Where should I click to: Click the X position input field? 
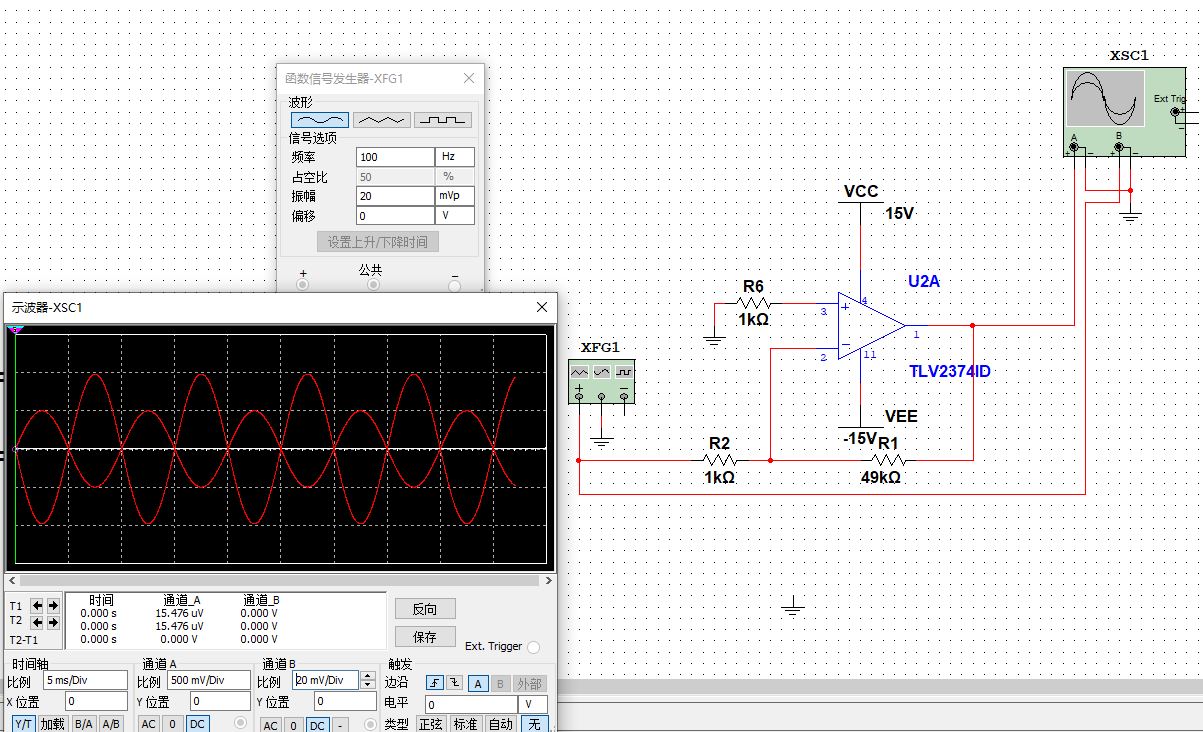tap(96, 701)
